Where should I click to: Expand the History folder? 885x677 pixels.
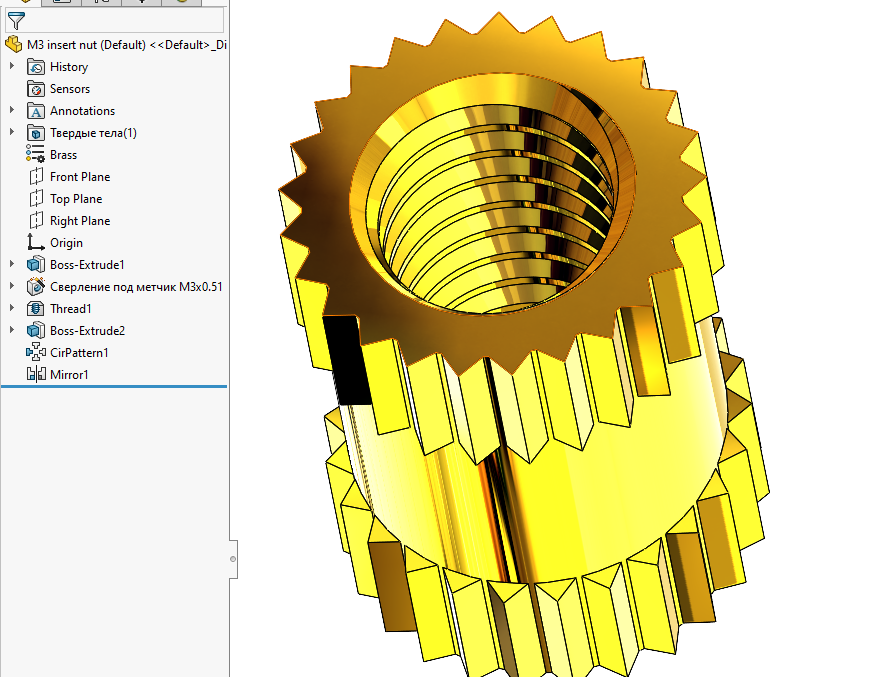[12, 67]
